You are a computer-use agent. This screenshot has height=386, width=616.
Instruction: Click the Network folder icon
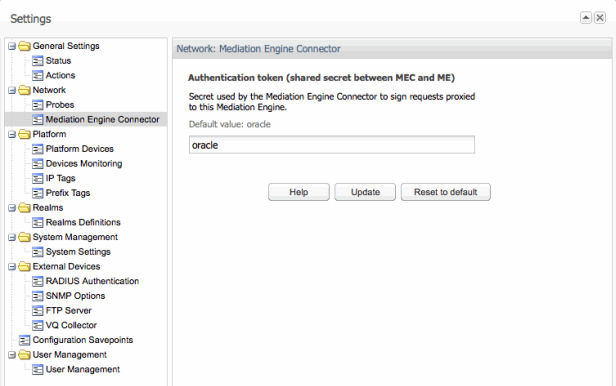[x=24, y=90]
